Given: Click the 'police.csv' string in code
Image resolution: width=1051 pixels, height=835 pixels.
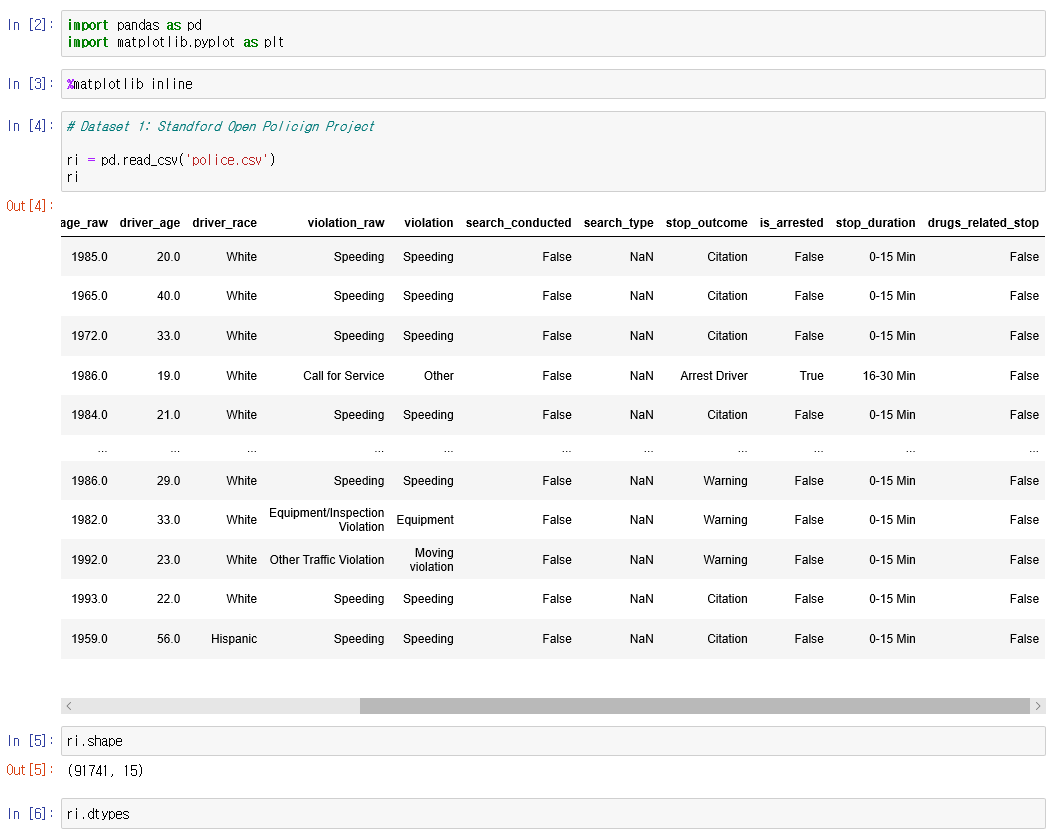Looking at the screenshot, I should click(227, 160).
